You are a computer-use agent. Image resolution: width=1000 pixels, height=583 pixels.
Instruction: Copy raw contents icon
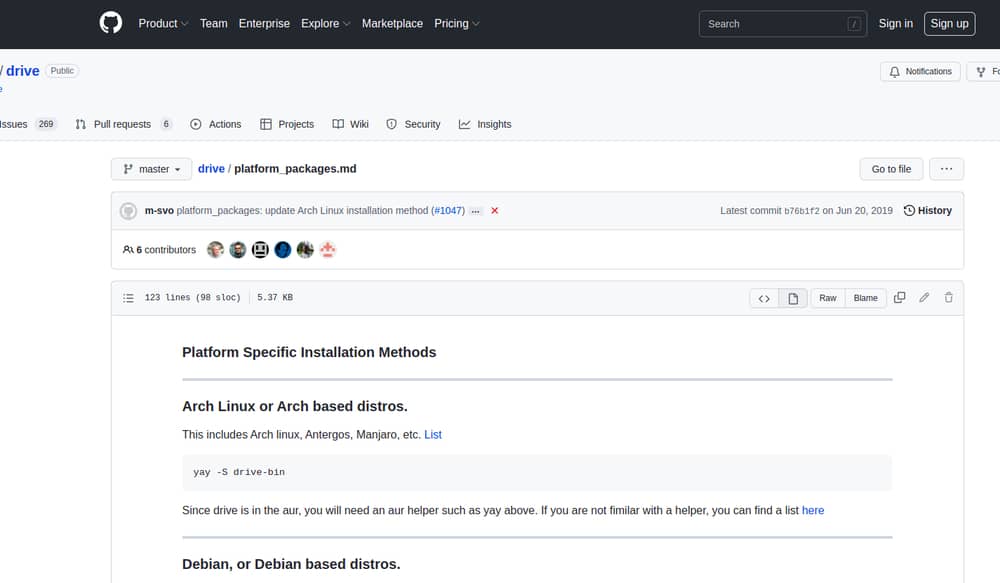click(900, 298)
